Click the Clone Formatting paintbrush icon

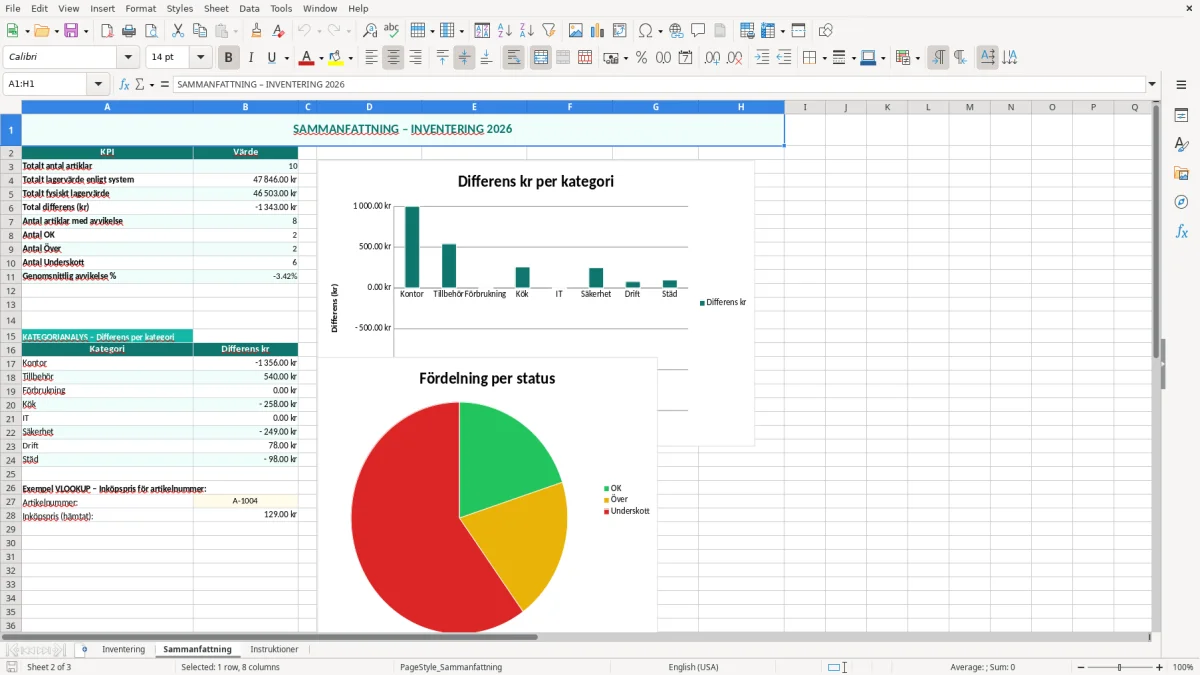[256, 31]
